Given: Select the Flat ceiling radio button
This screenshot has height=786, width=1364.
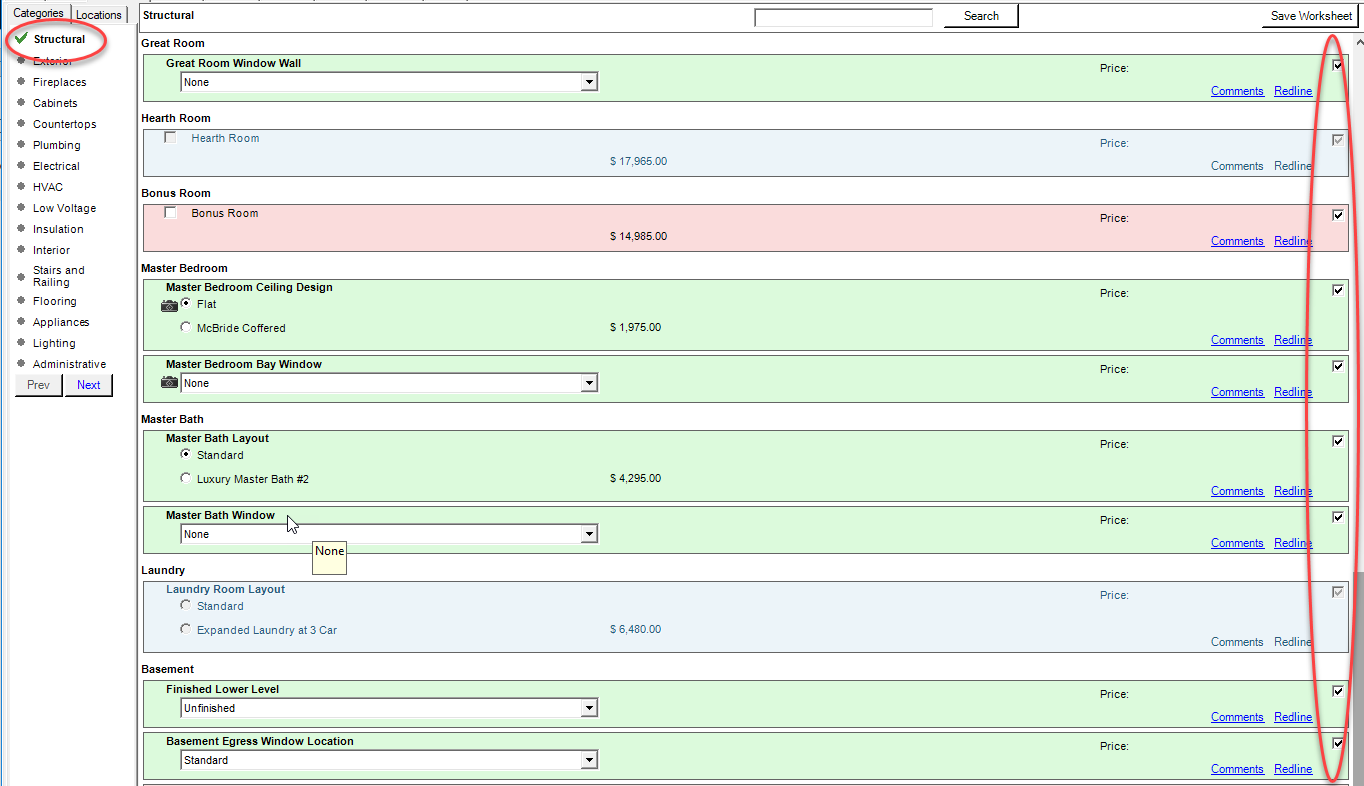Looking at the screenshot, I should tap(186, 303).
